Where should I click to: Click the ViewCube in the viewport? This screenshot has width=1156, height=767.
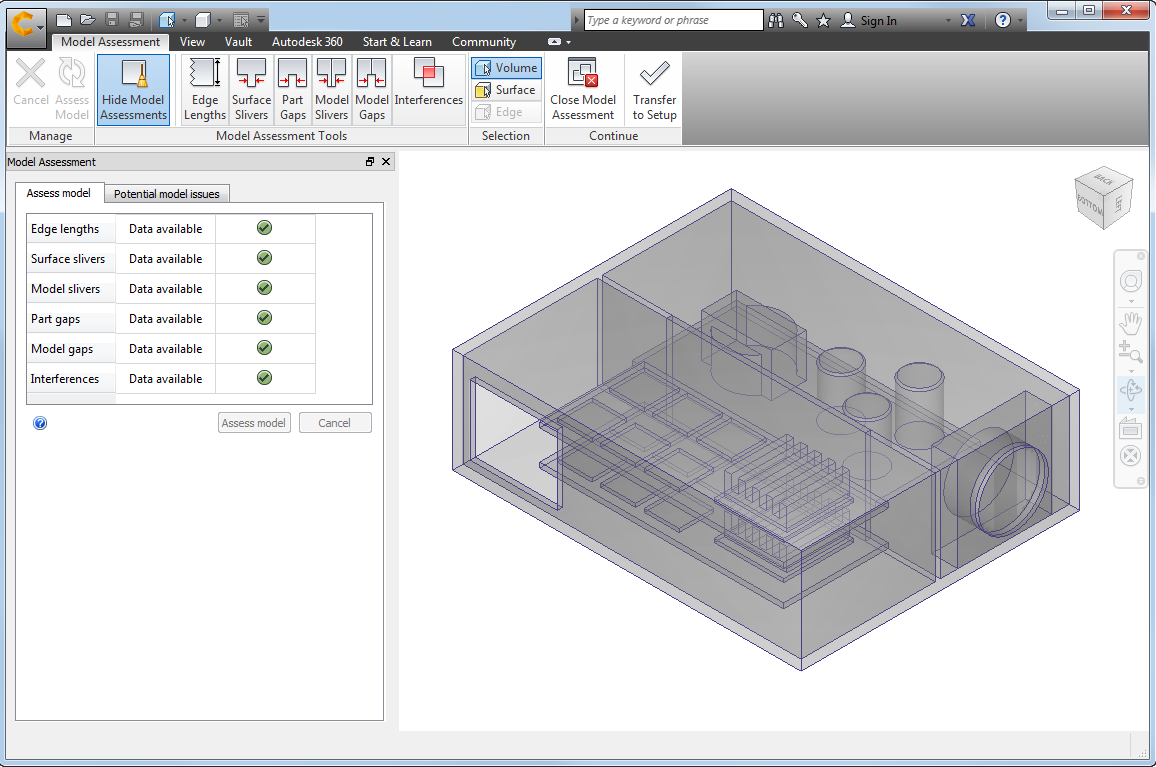tap(1103, 198)
